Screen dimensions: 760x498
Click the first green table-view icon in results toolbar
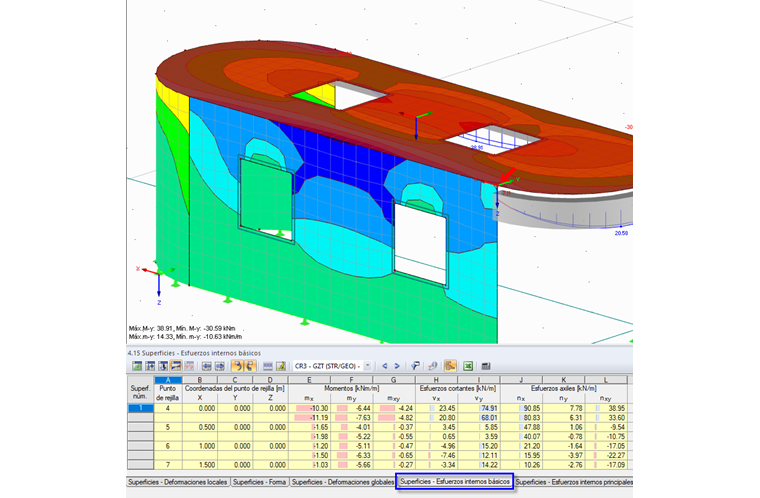137,366
